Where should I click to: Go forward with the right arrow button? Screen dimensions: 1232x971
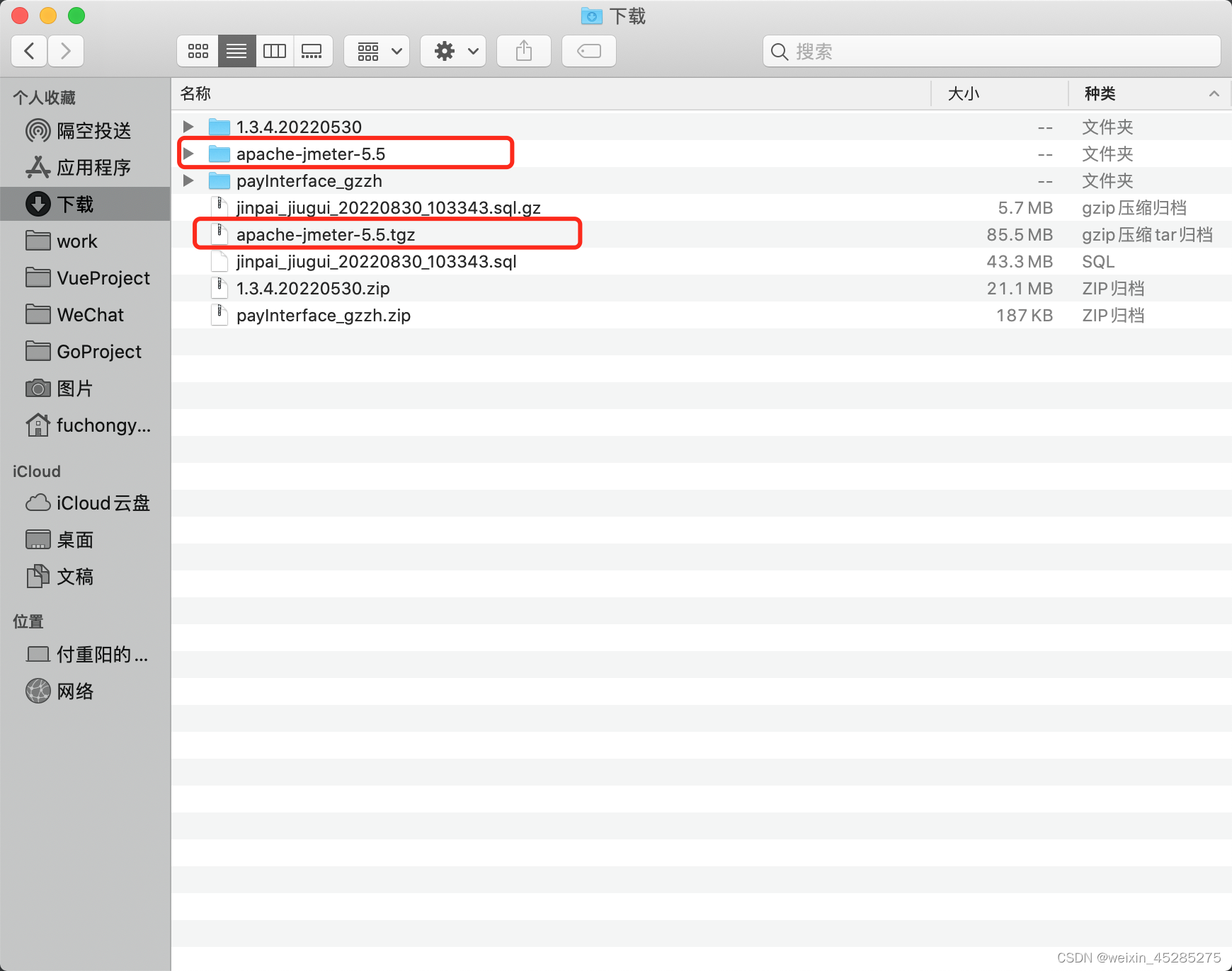pyautogui.click(x=66, y=51)
